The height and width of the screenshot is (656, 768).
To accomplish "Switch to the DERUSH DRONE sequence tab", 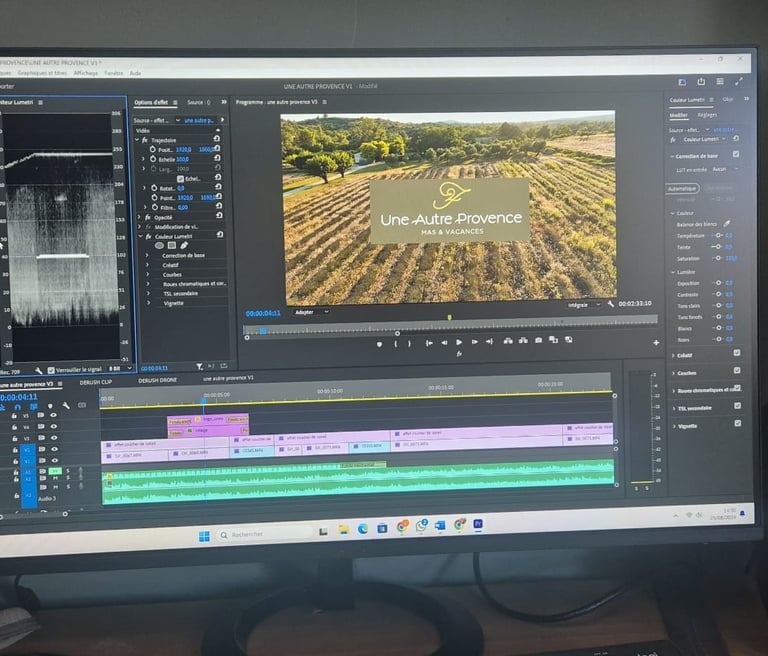I will click(x=157, y=380).
